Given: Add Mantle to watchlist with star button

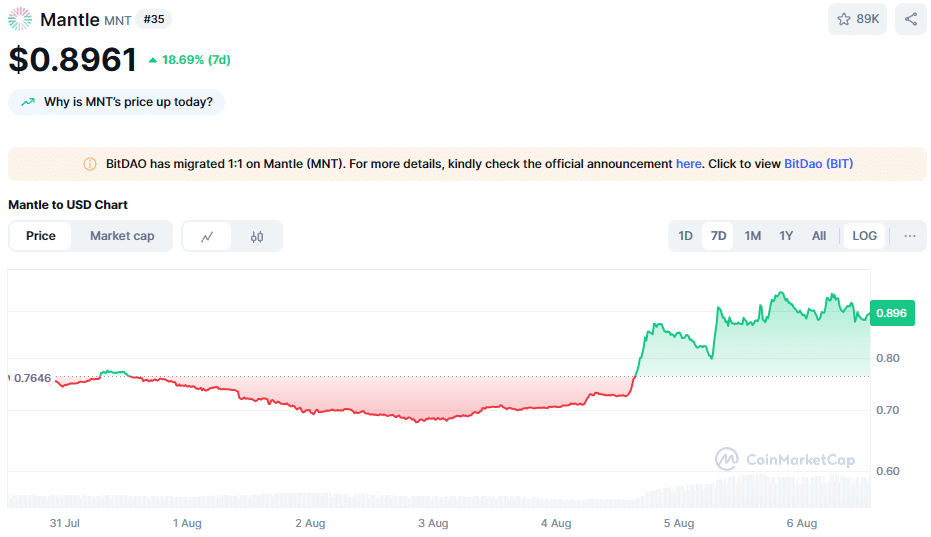Looking at the screenshot, I should tap(857, 19).
